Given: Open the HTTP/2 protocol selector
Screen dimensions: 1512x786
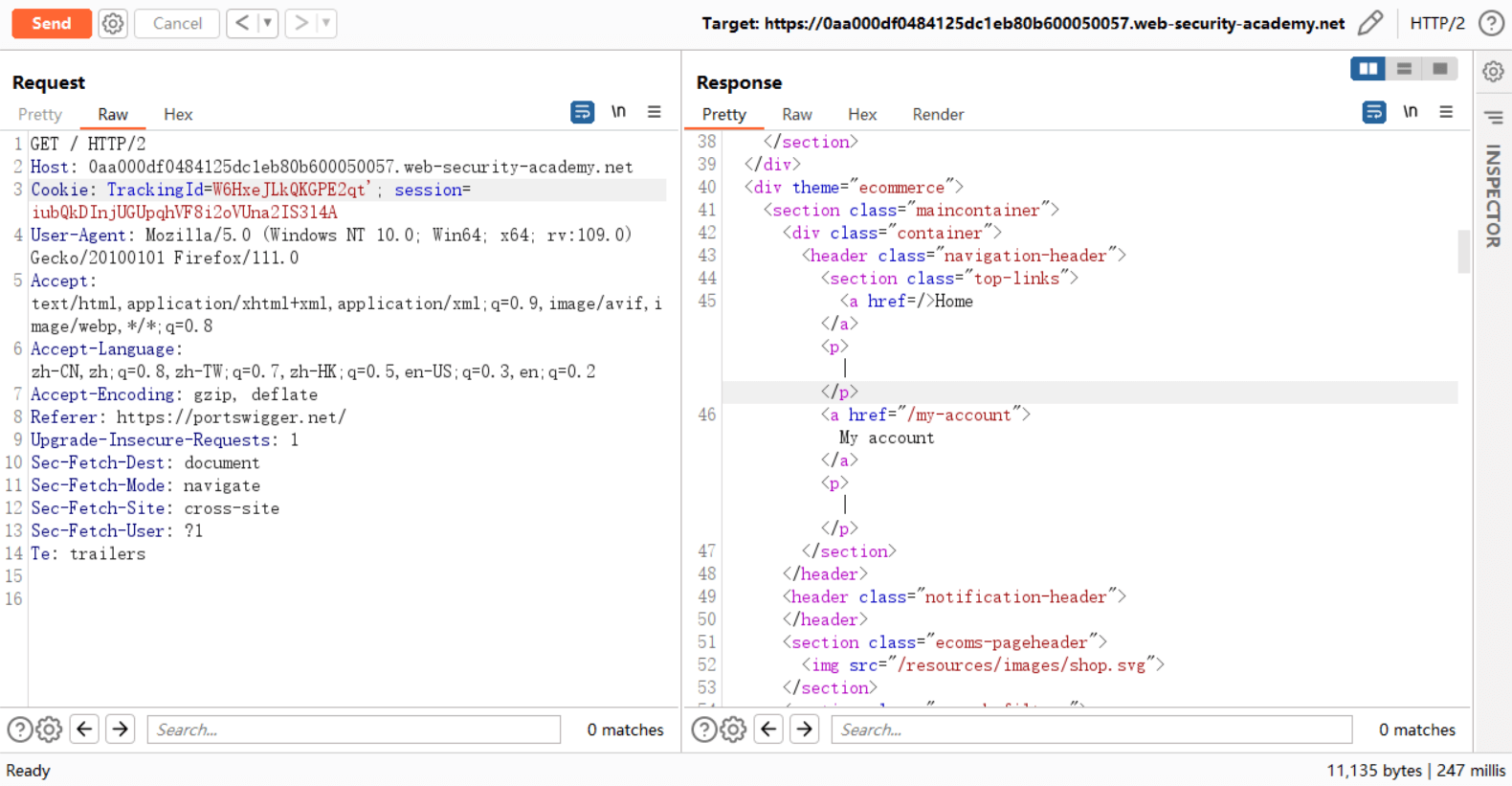Looking at the screenshot, I should 1436,23.
